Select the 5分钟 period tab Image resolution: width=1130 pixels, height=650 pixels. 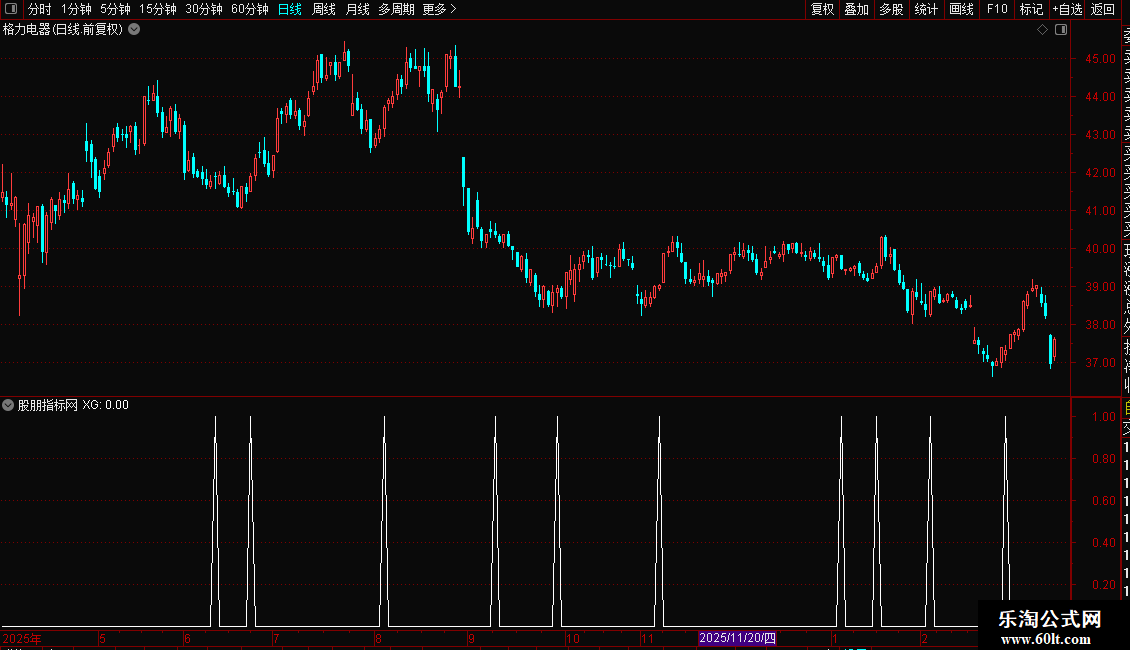(115, 9)
